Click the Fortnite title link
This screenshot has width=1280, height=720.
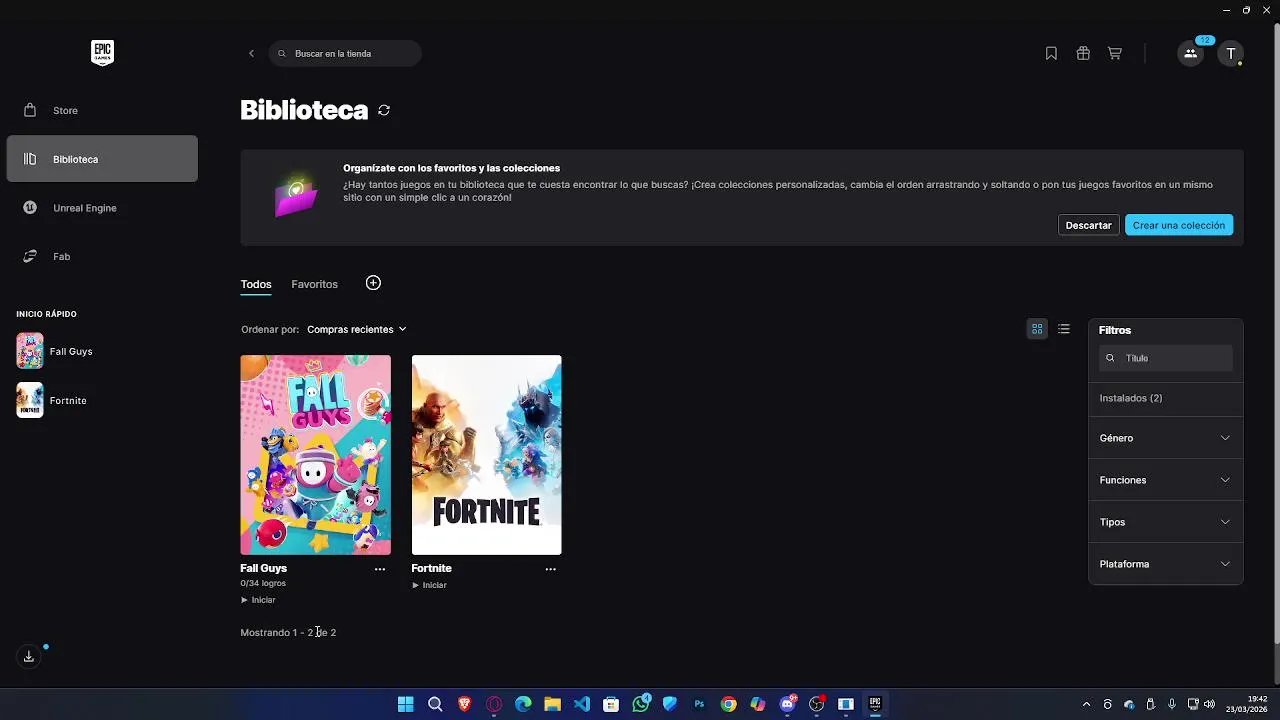pyautogui.click(x=431, y=568)
